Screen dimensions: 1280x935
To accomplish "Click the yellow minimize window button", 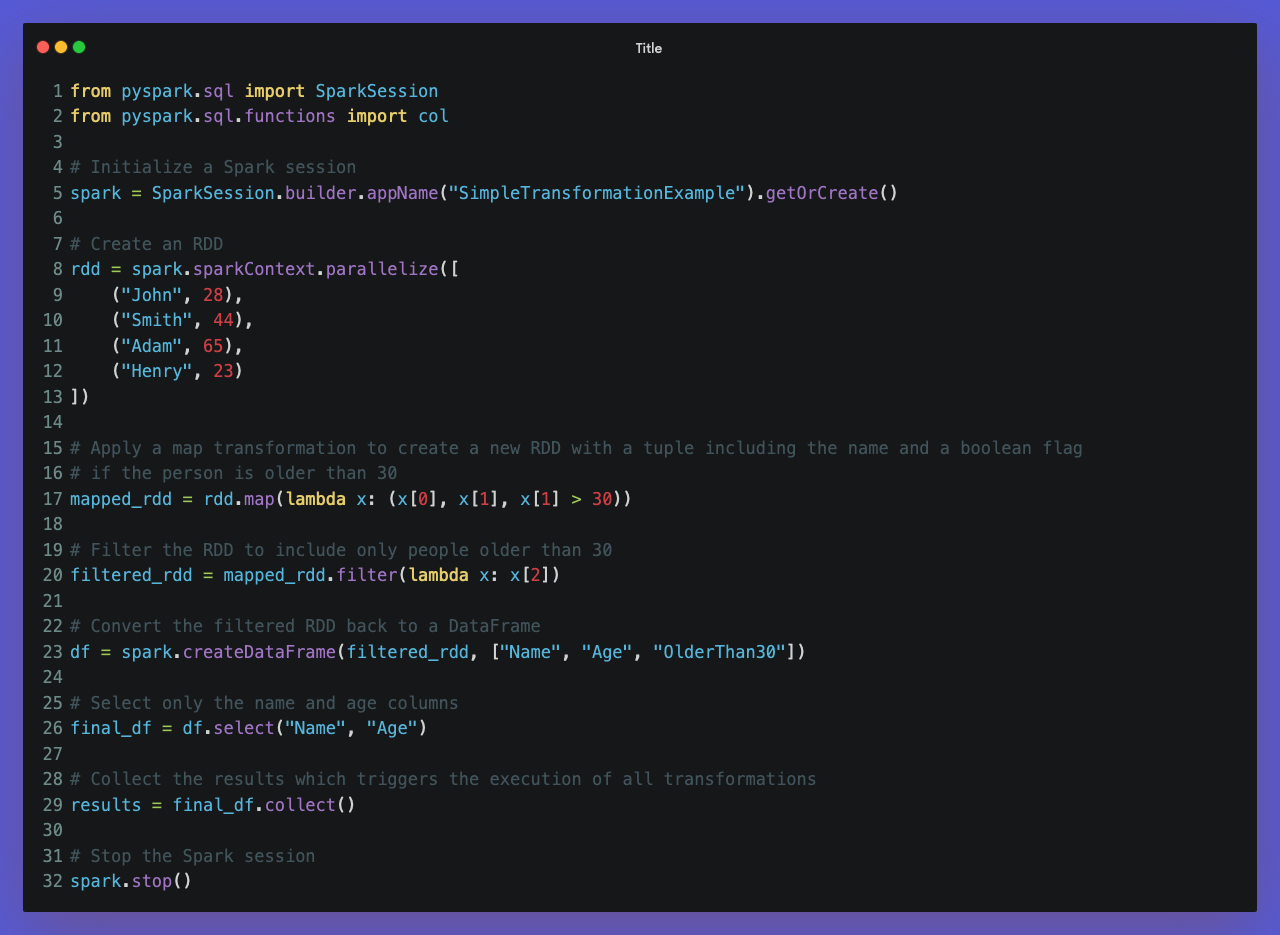I will 61,47.
